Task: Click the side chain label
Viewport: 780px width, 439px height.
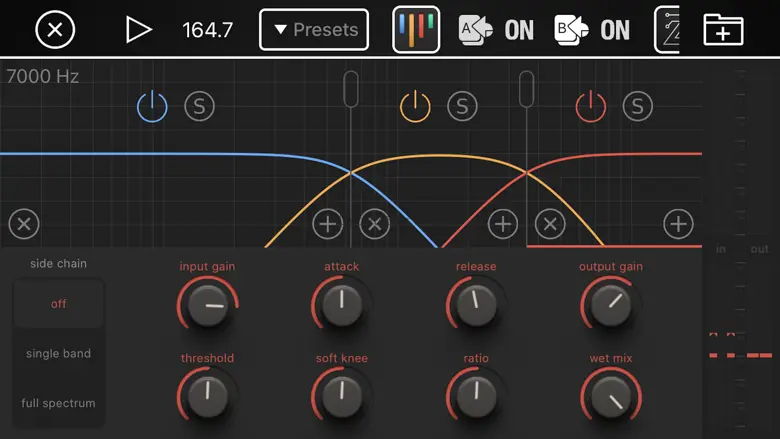Action: (x=58, y=263)
